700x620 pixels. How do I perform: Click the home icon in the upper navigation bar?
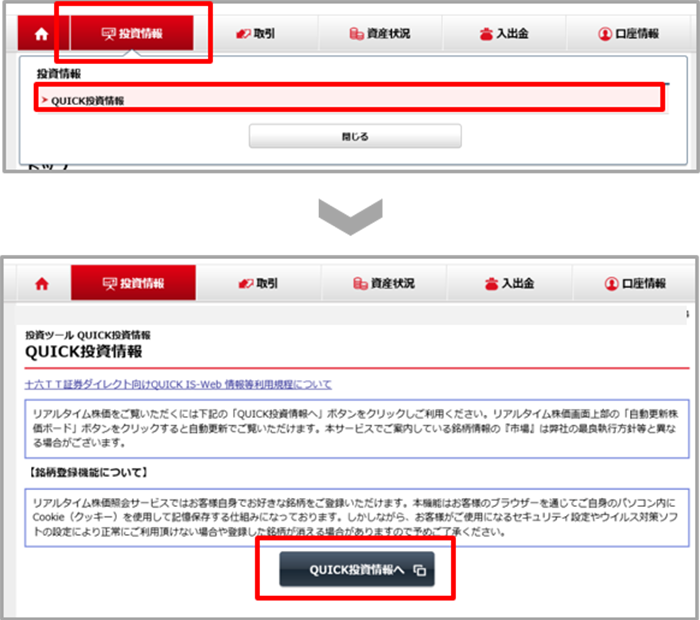(42, 33)
